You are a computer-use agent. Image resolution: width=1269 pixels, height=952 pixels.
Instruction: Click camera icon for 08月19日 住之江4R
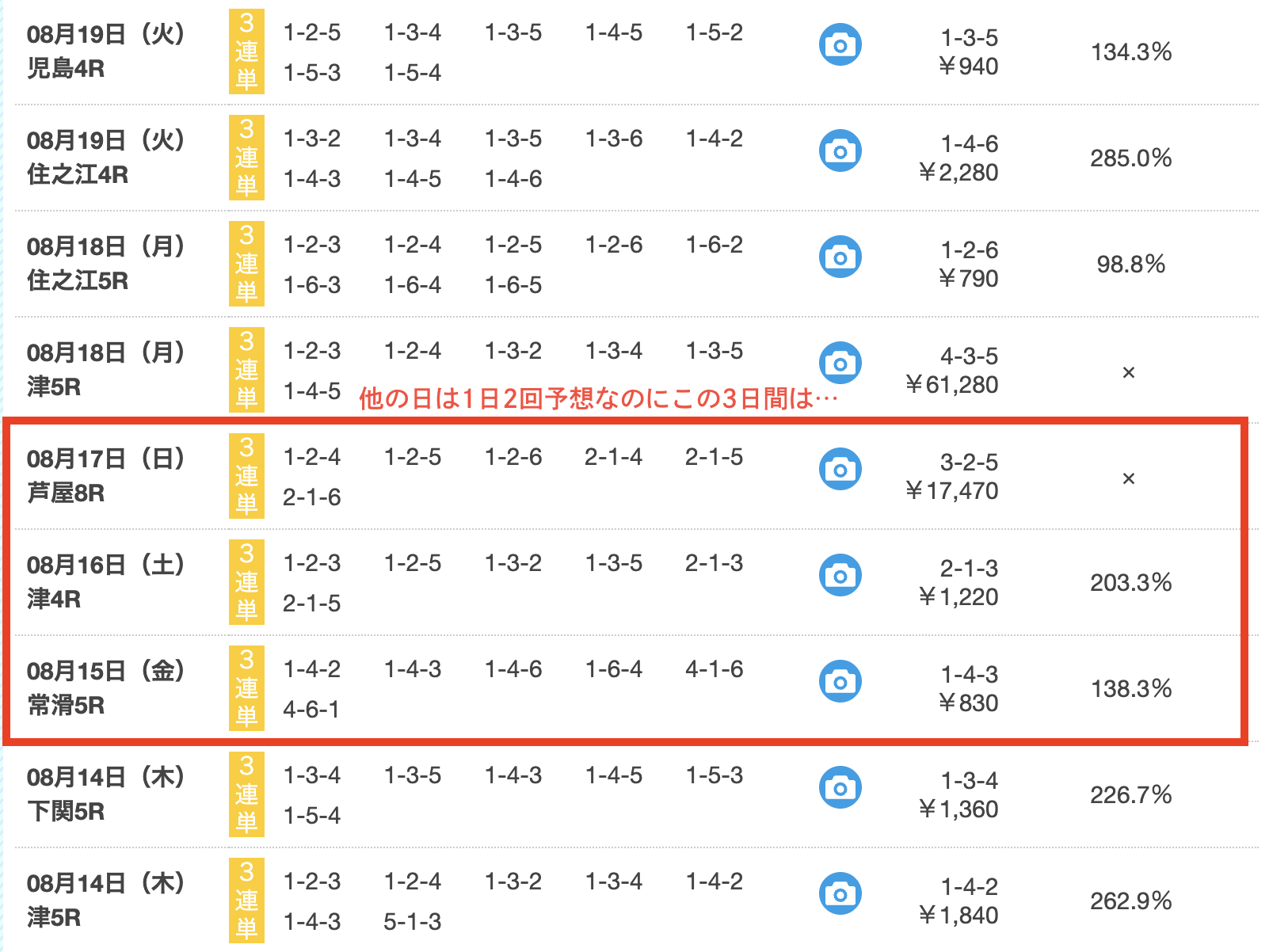click(x=840, y=151)
